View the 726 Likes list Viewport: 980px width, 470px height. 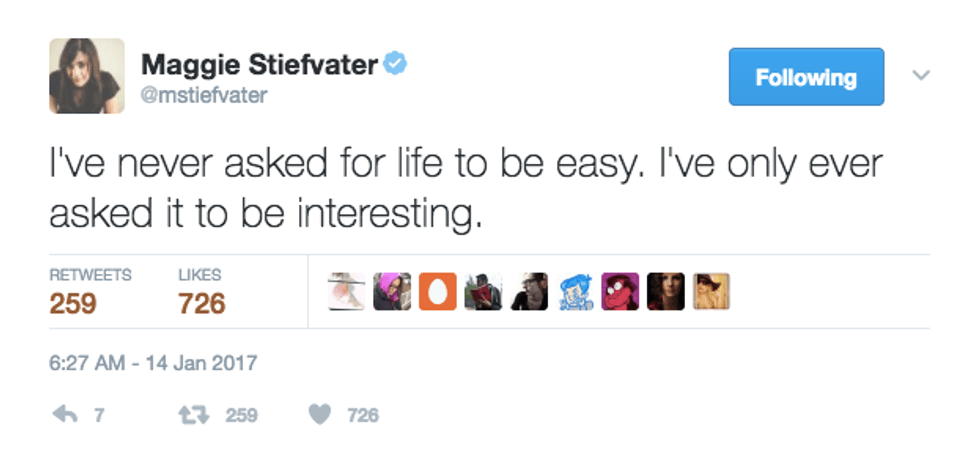point(201,292)
